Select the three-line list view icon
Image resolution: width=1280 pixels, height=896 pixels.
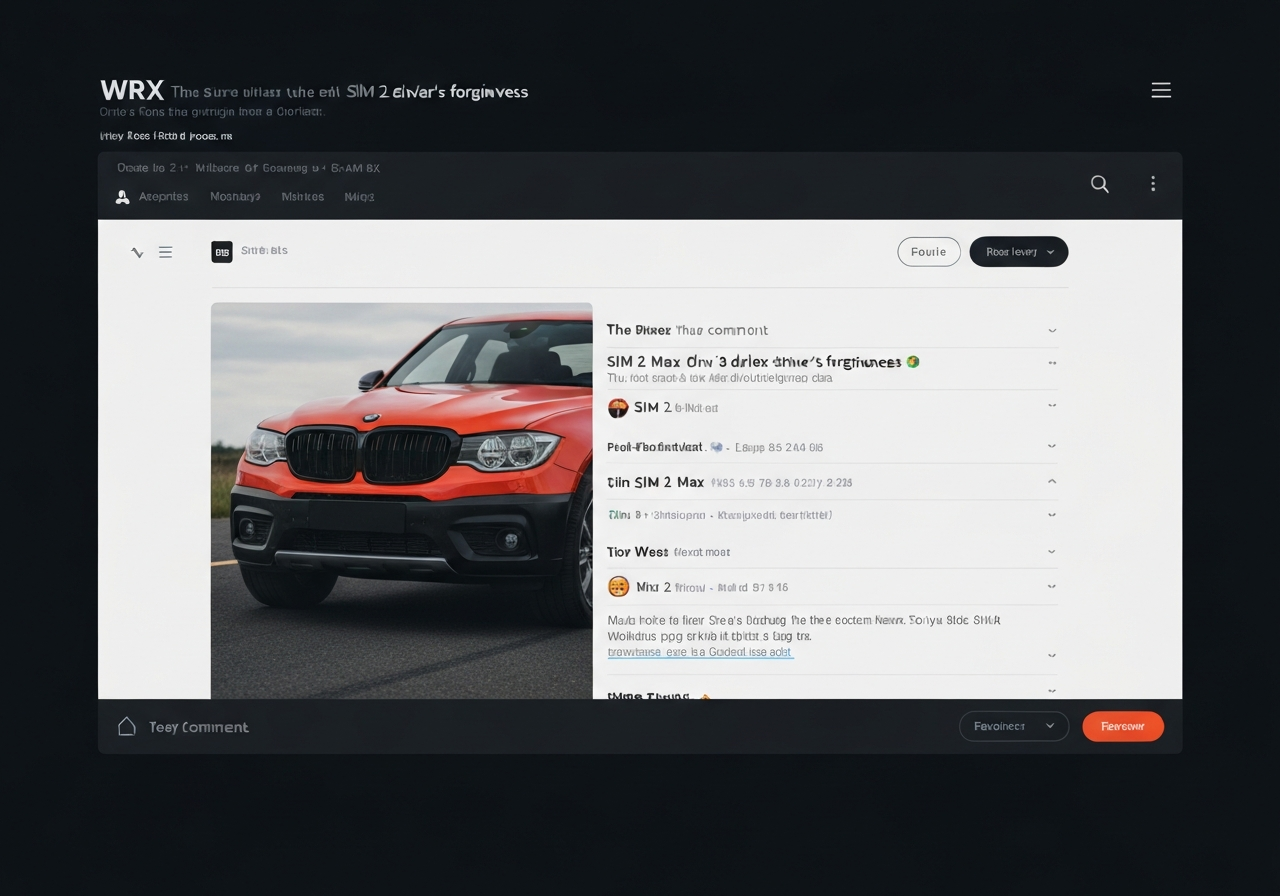point(166,253)
